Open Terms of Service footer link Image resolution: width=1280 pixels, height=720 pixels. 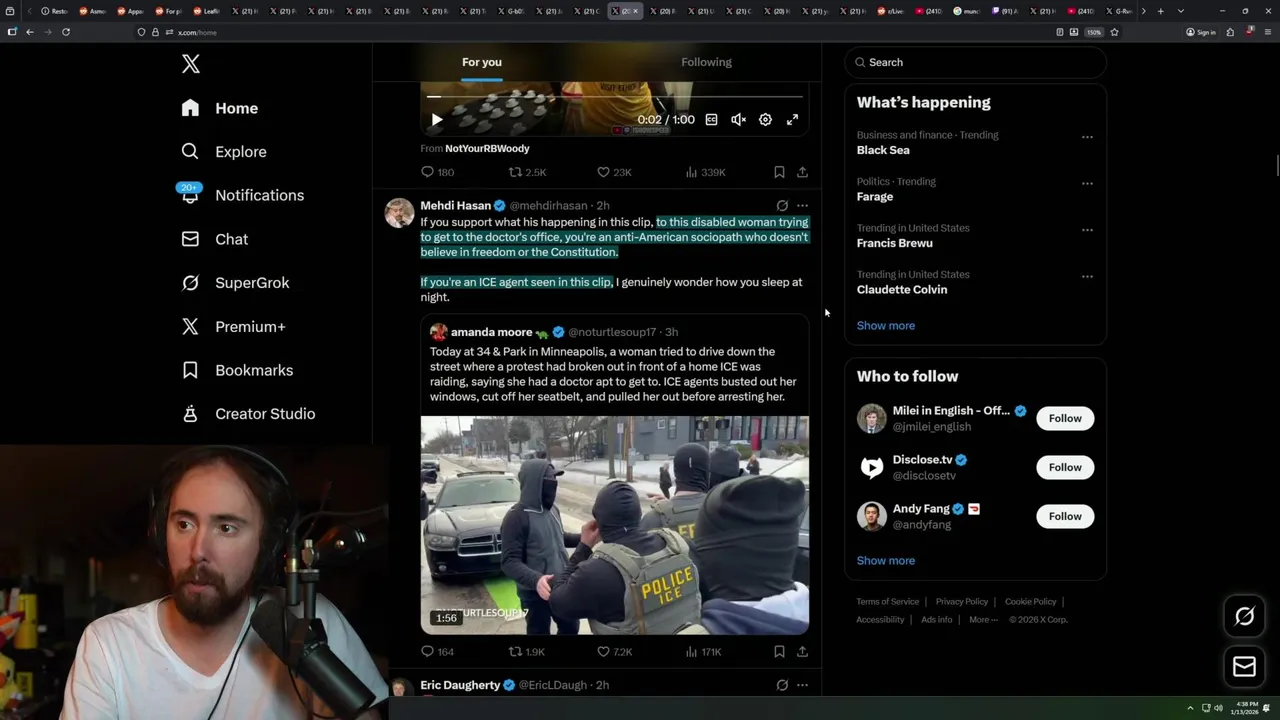point(887,602)
